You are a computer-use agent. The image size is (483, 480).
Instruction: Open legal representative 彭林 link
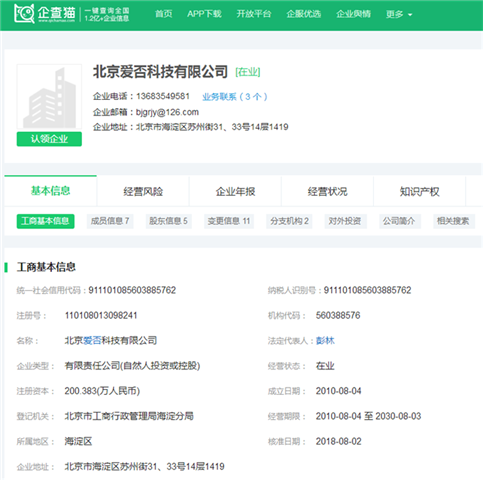pyautogui.click(x=325, y=341)
